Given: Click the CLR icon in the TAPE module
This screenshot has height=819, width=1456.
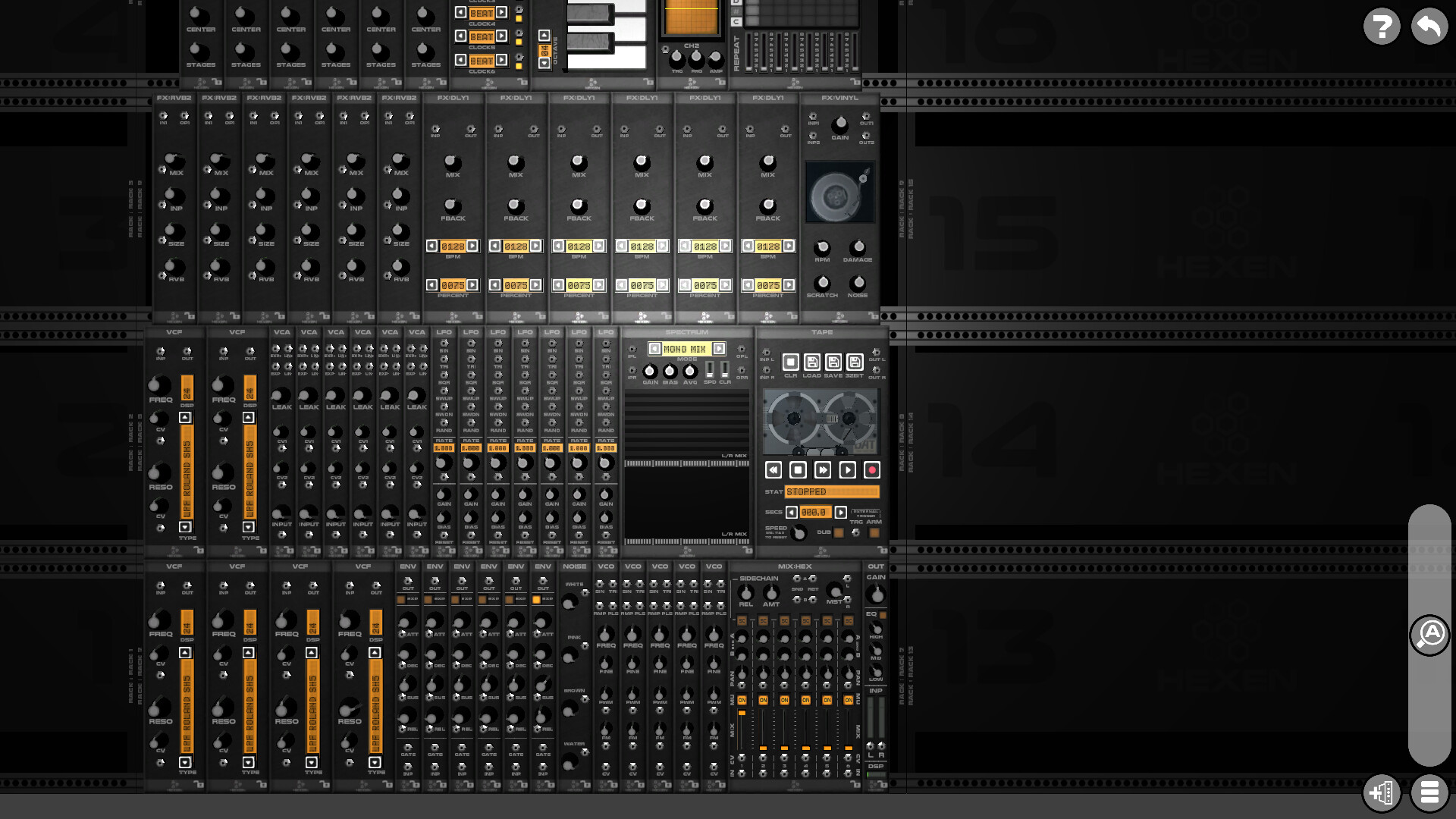Looking at the screenshot, I should pos(791,362).
